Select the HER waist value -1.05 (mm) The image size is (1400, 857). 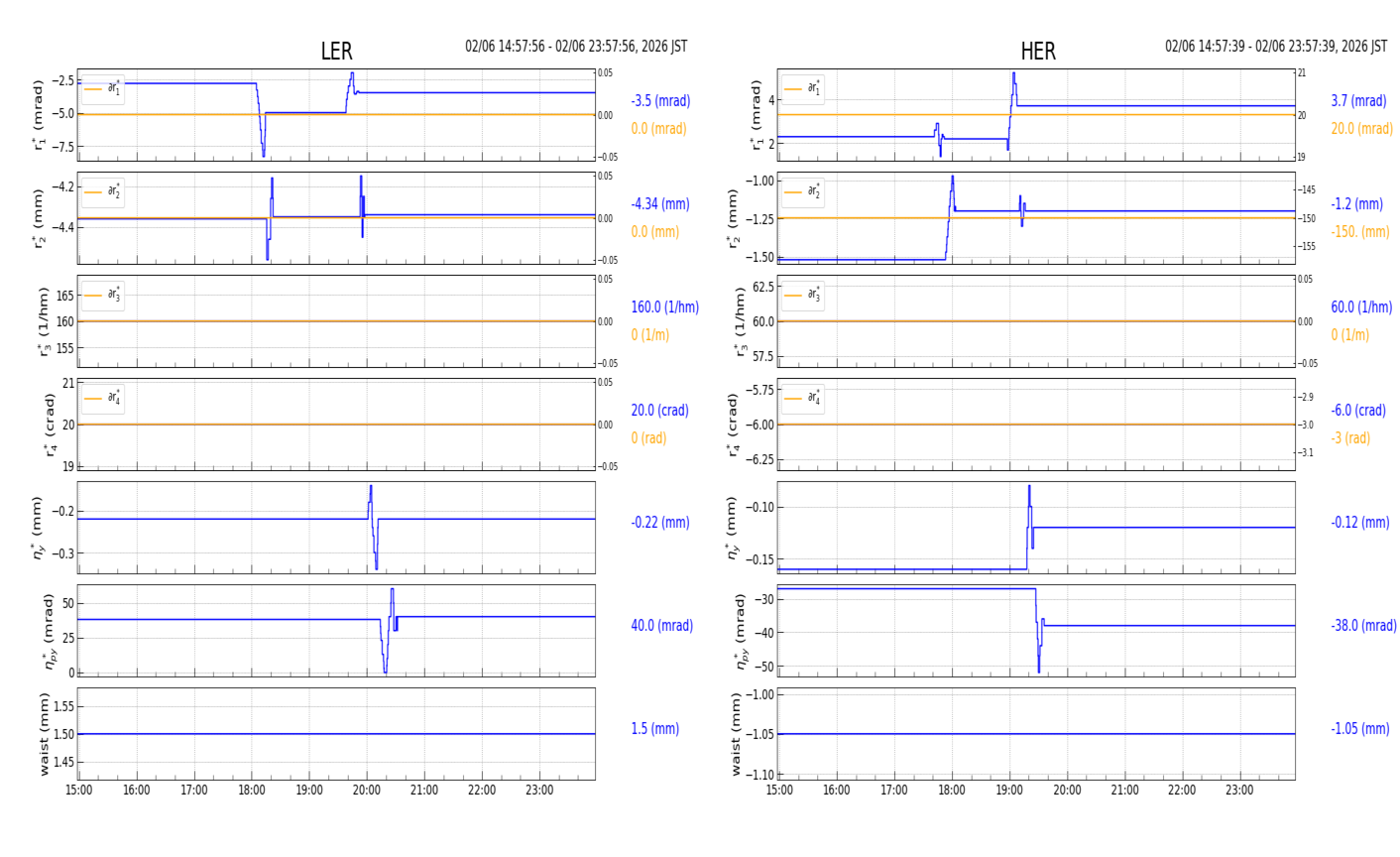pos(1360,729)
